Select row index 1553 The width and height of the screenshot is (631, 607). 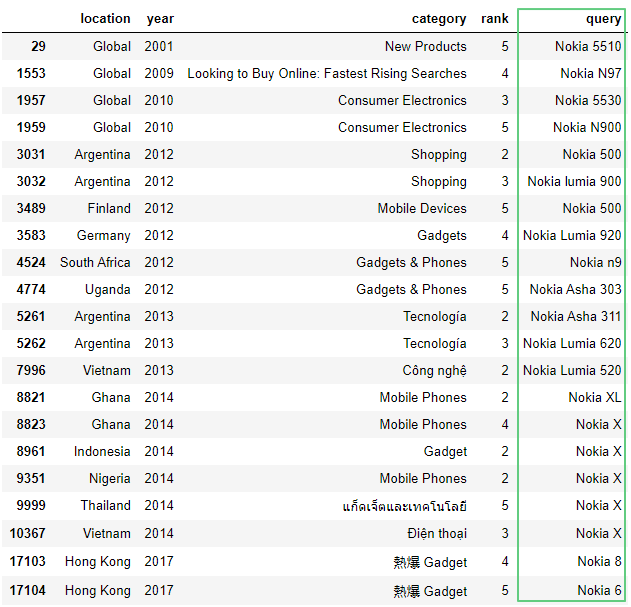click(31, 73)
